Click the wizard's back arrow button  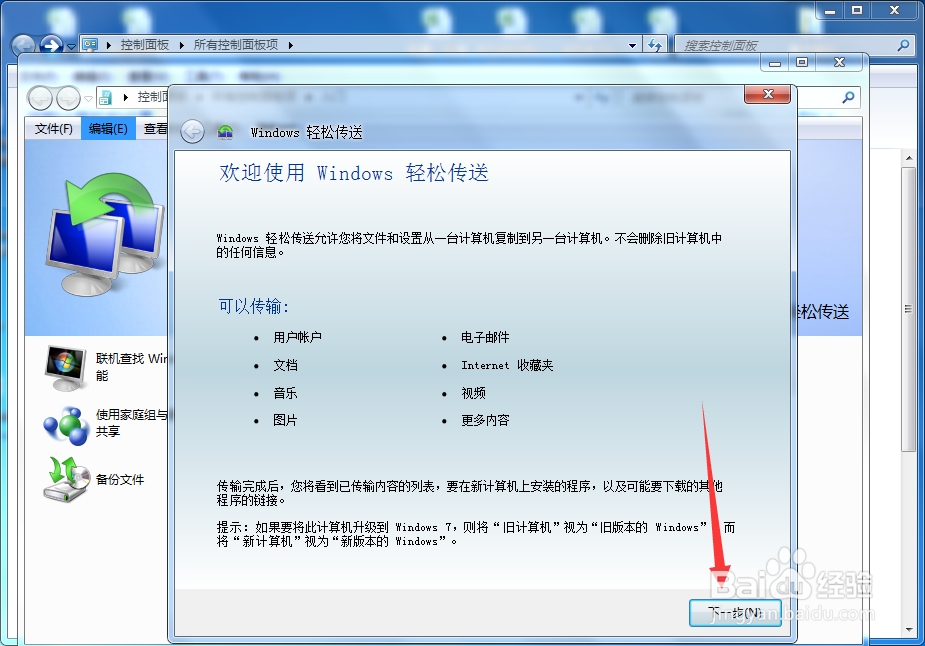point(192,132)
